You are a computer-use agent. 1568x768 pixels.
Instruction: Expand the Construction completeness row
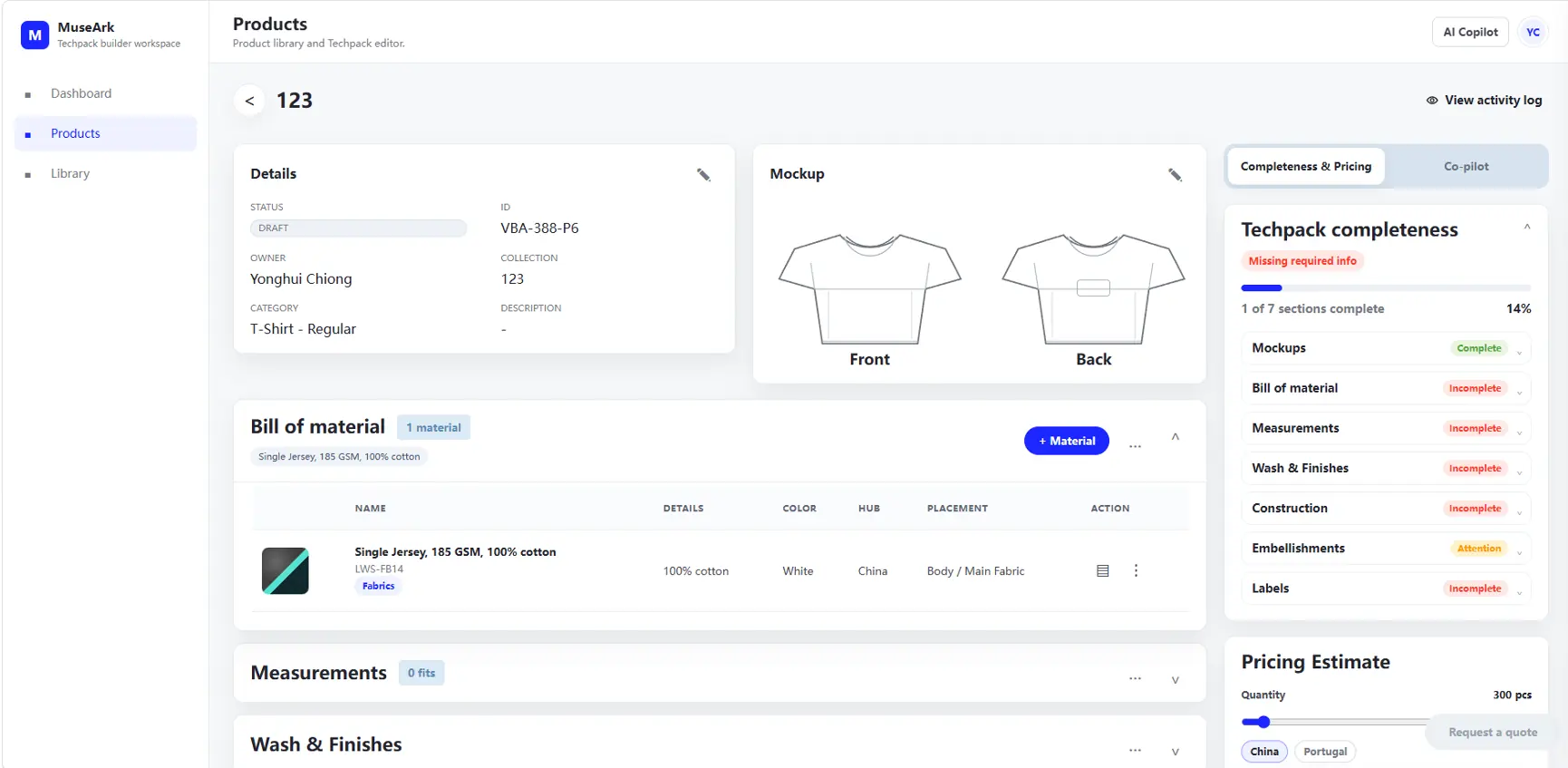[1519, 512]
